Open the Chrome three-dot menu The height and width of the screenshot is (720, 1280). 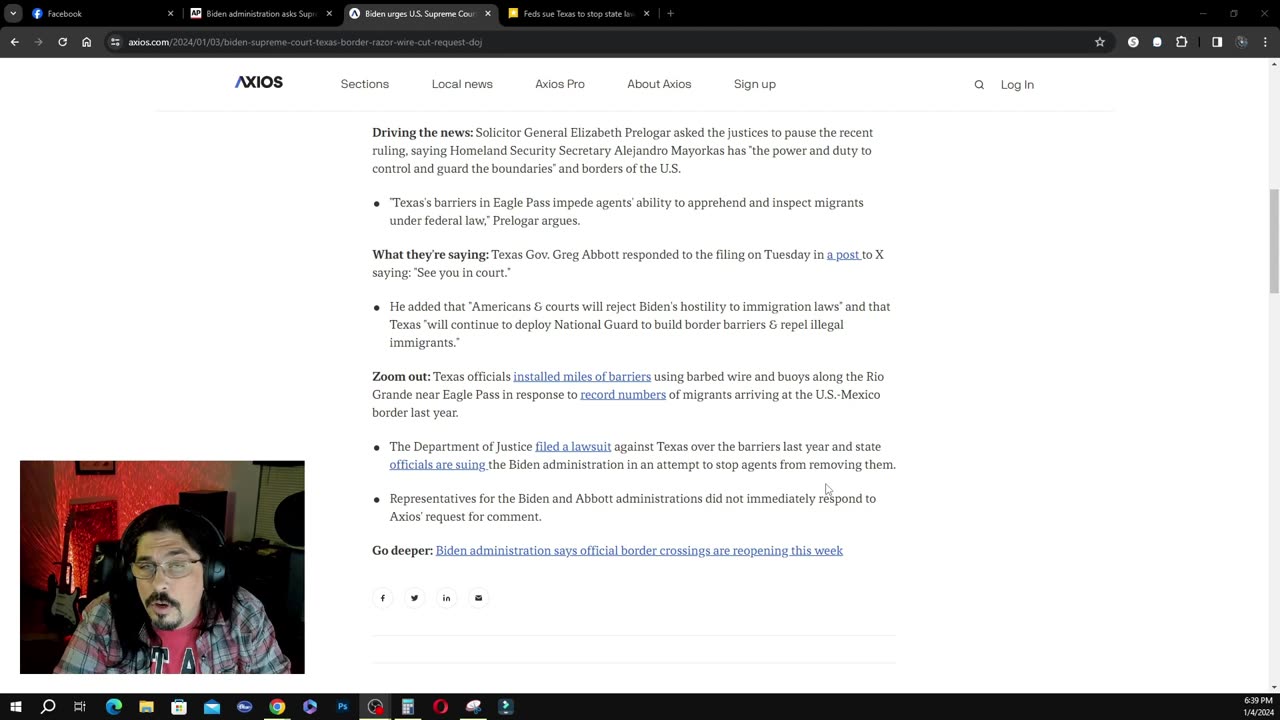click(1266, 42)
